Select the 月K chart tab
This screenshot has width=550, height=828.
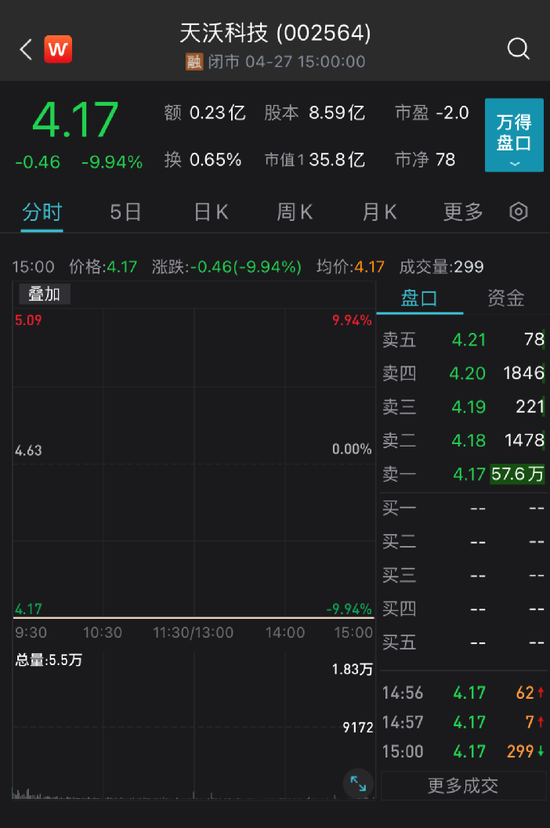pyautogui.click(x=379, y=212)
